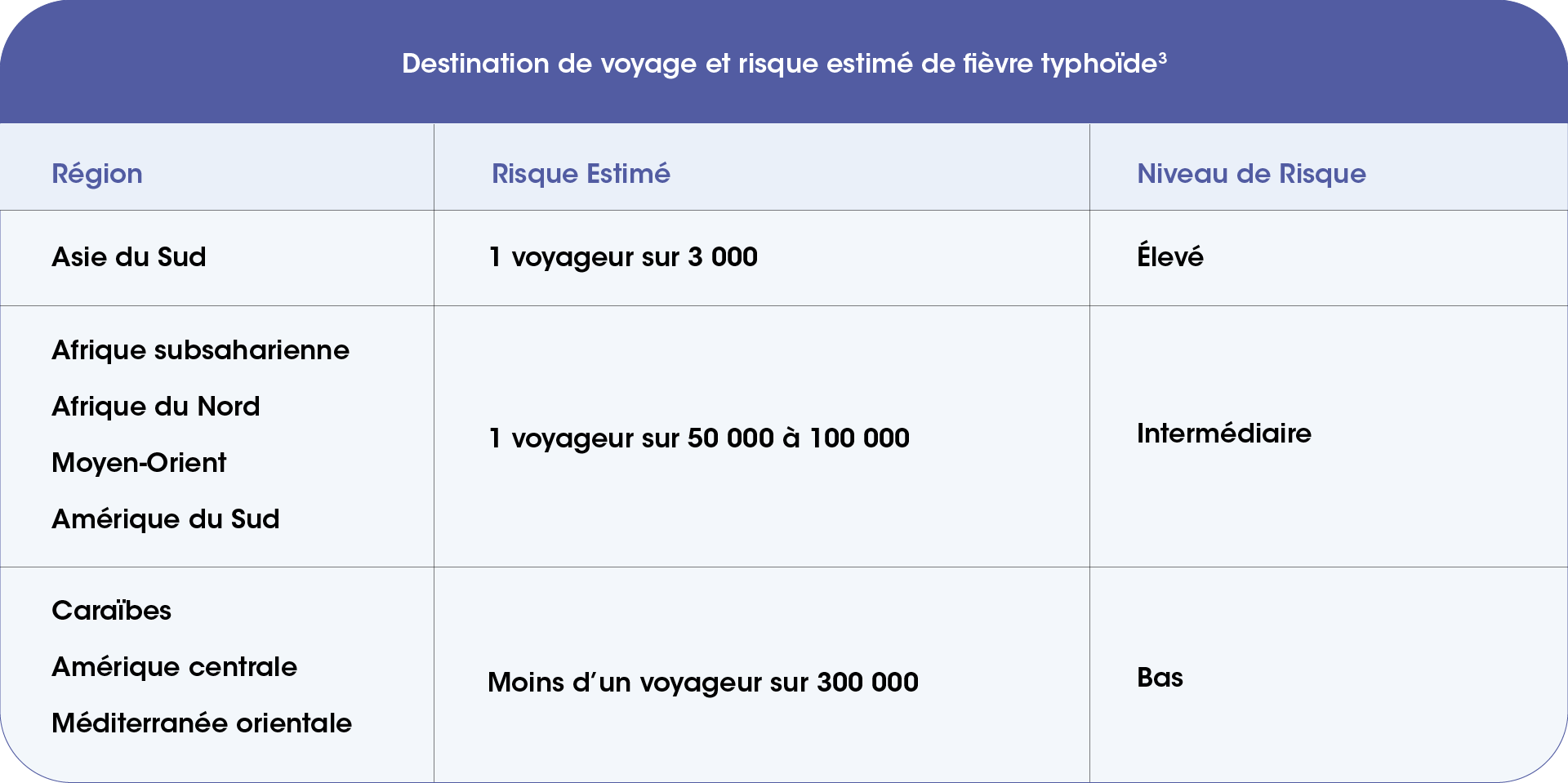The height and width of the screenshot is (783, 1568).
Task: Click the Bas risk level
Action: (x=1160, y=678)
